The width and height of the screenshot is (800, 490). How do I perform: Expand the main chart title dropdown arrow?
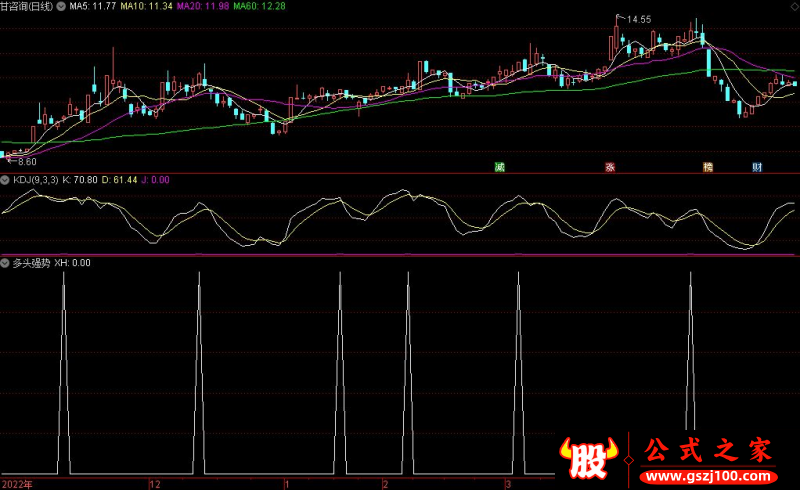click(x=63, y=6)
